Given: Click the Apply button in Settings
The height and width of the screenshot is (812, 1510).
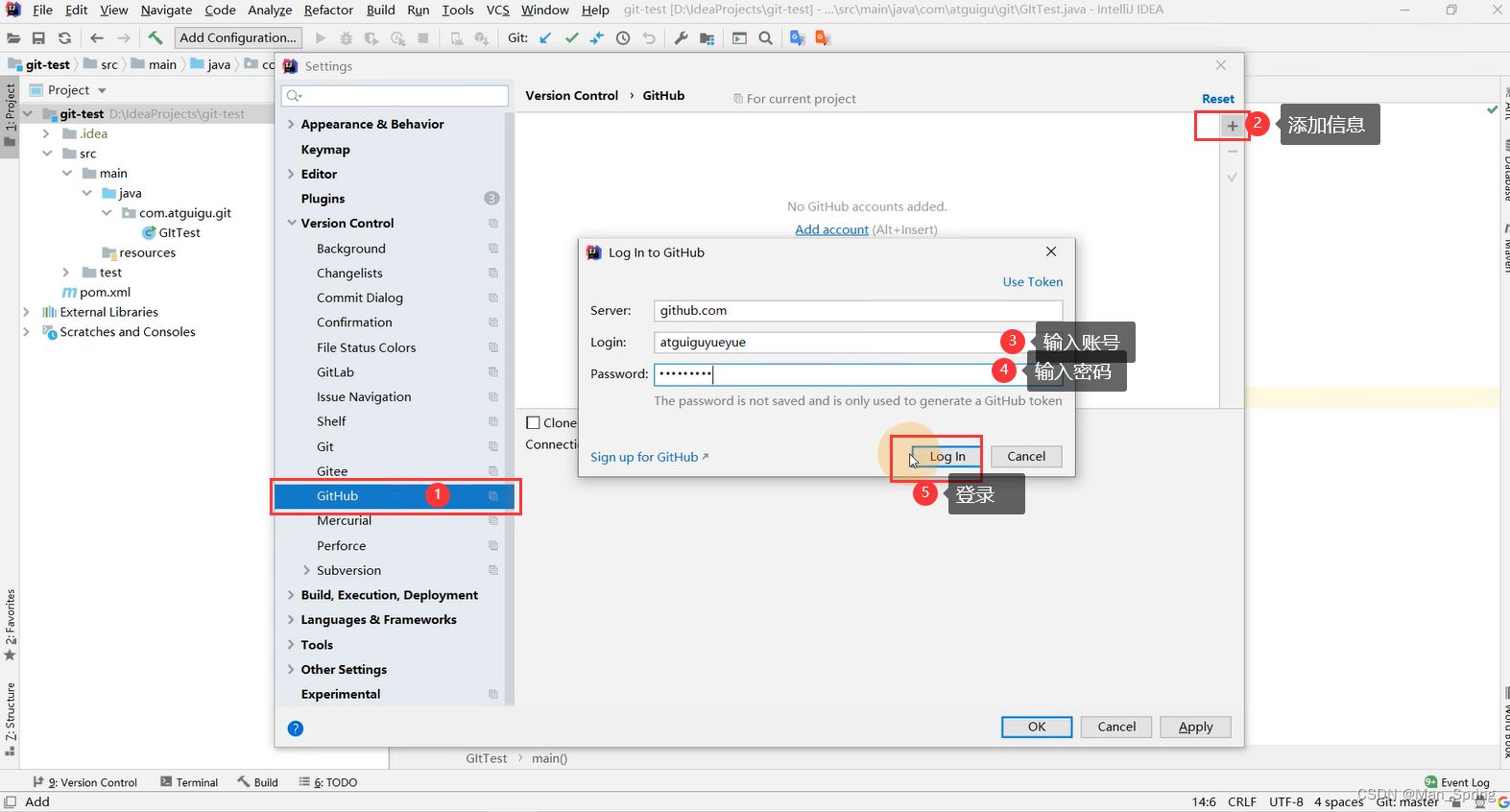Looking at the screenshot, I should pyautogui.click(x=1195, y=727).
